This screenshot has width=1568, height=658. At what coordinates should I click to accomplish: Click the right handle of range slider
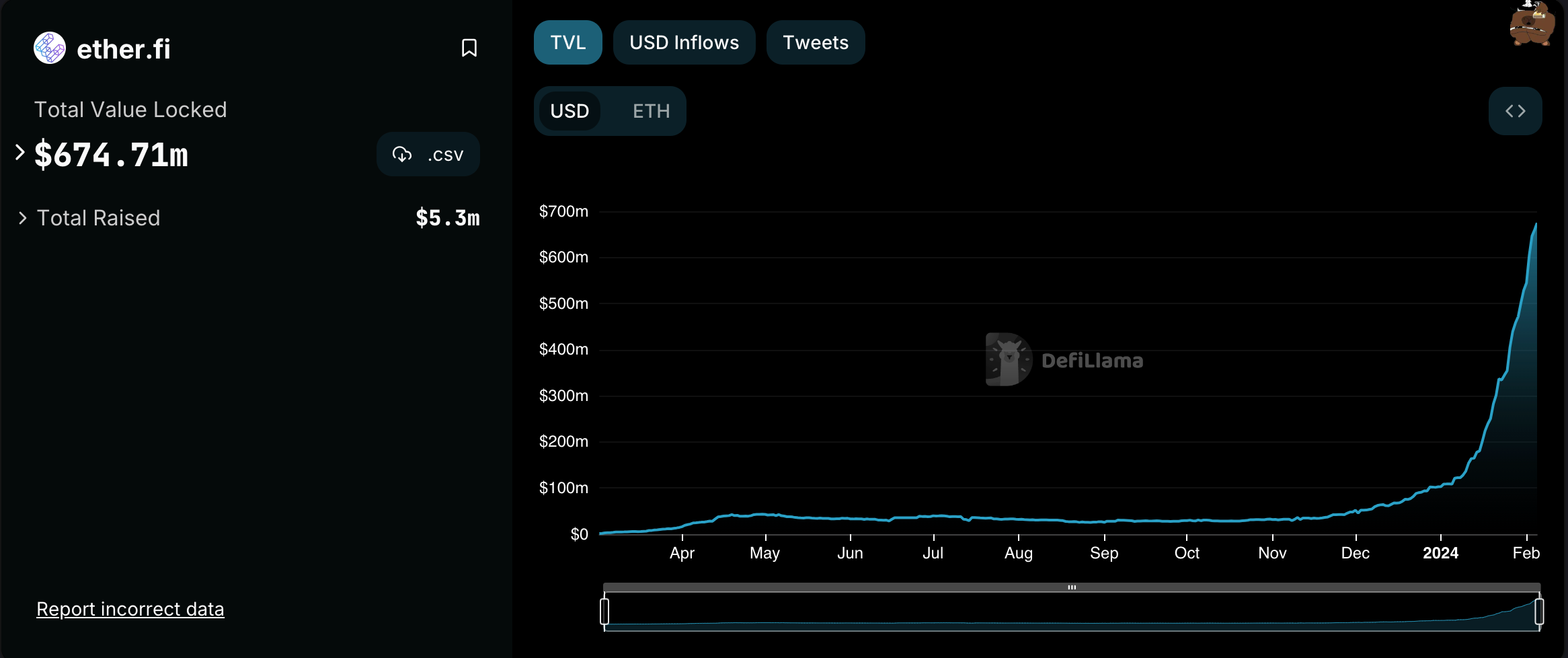coord(1539,612)
